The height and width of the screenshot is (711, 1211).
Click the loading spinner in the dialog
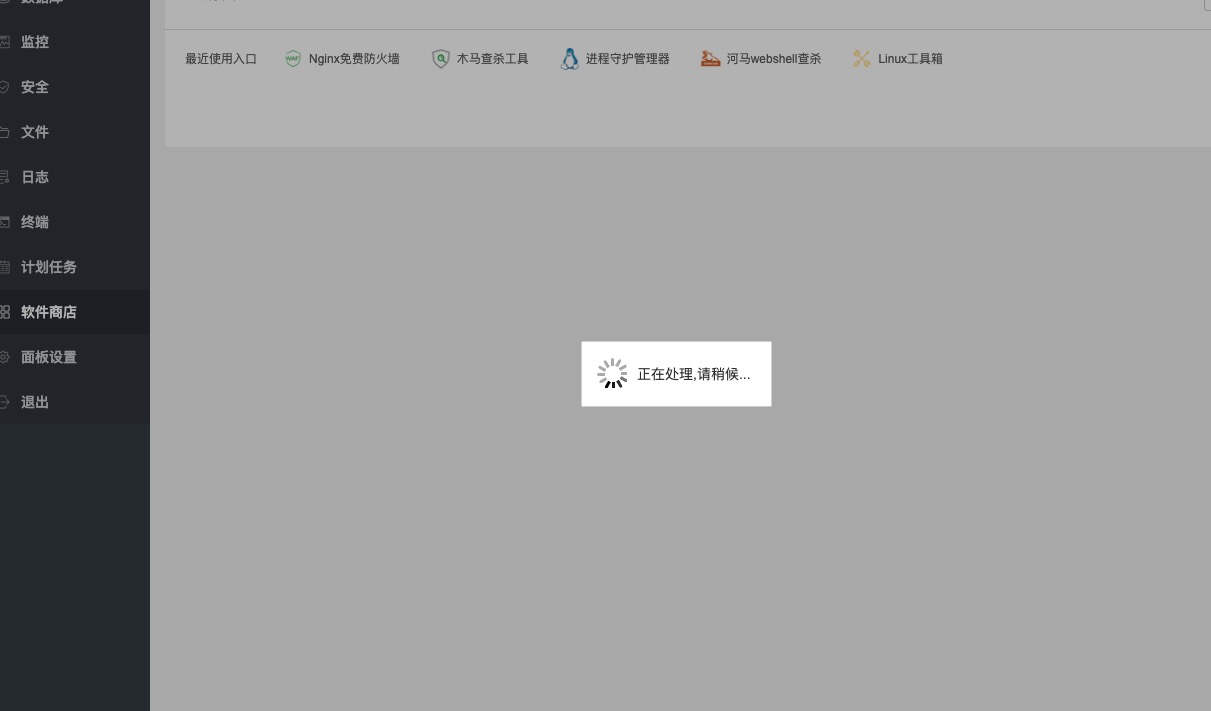point(612,374)
